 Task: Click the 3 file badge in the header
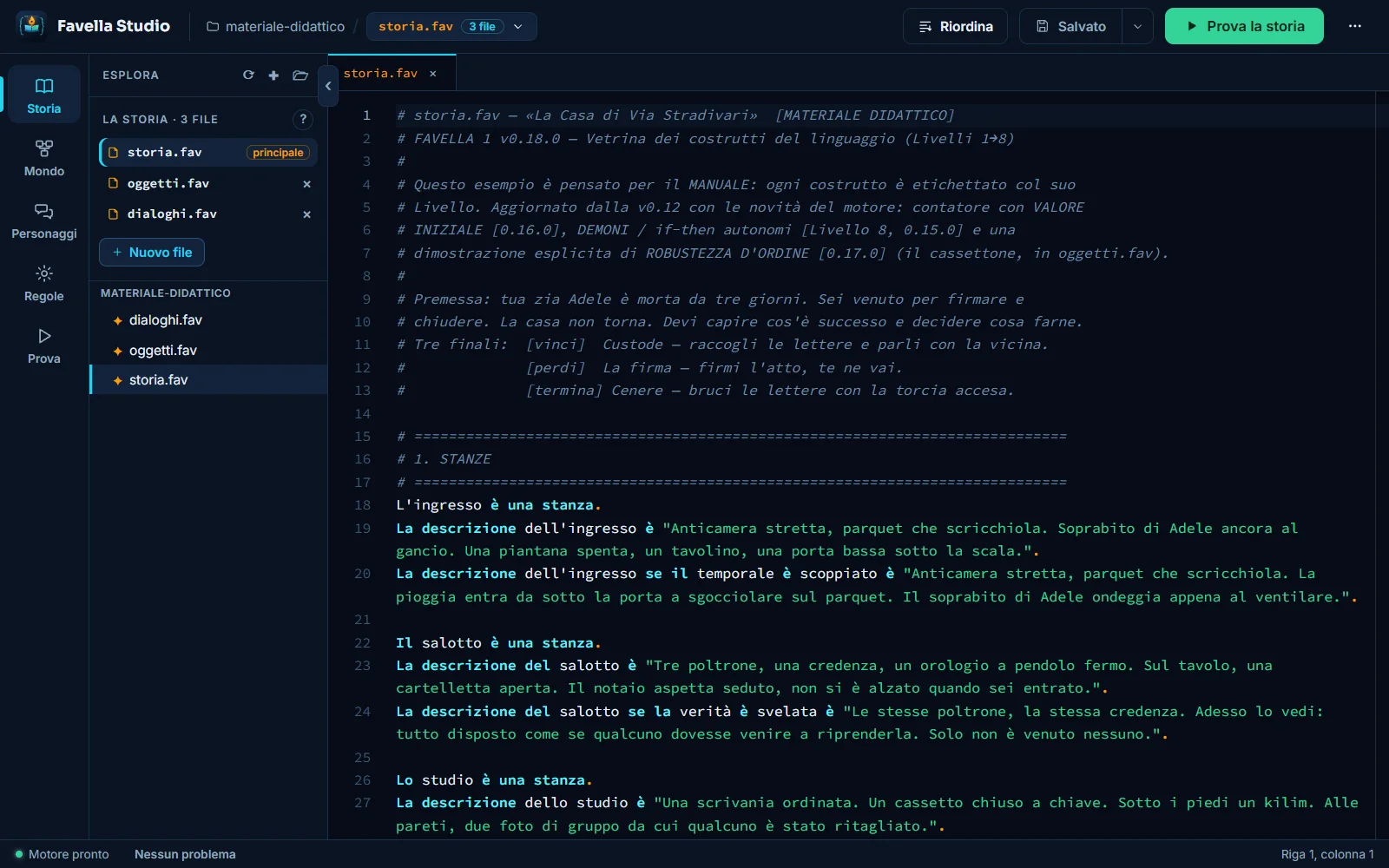[482, 27]
